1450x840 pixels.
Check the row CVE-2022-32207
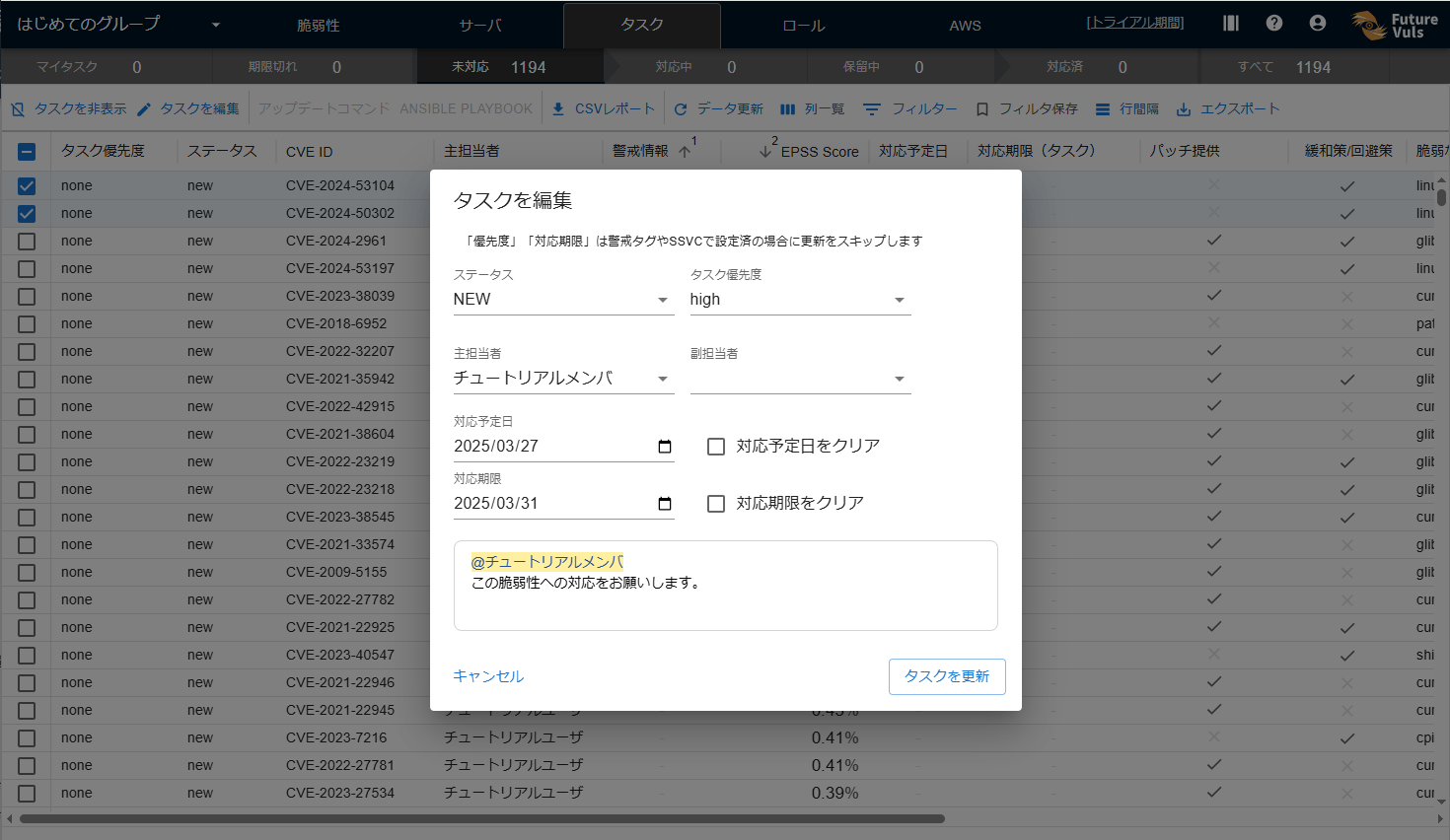pyautogui.click(x=27, y=351)
